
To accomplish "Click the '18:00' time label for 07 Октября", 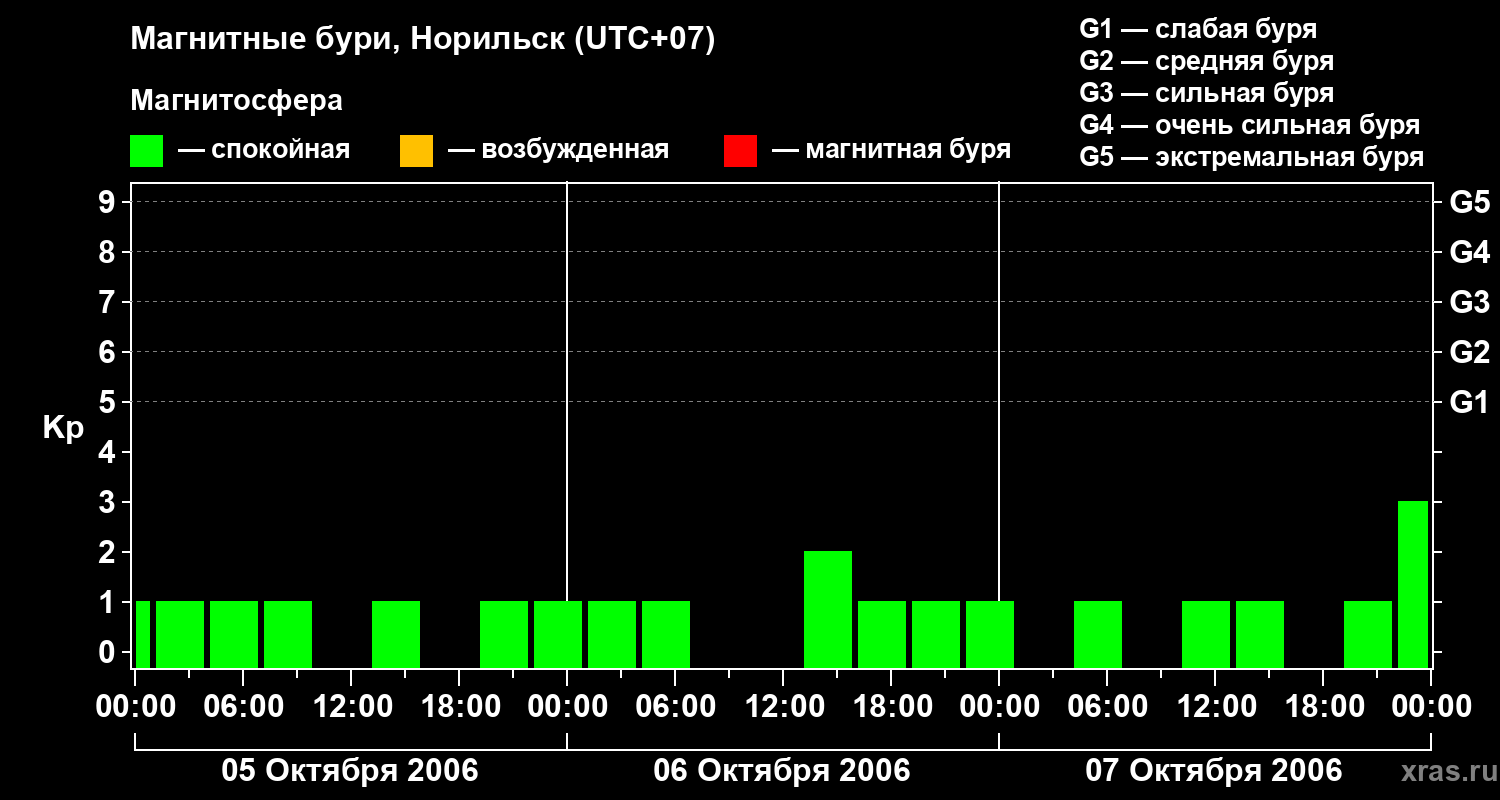I will point(1323,707).
